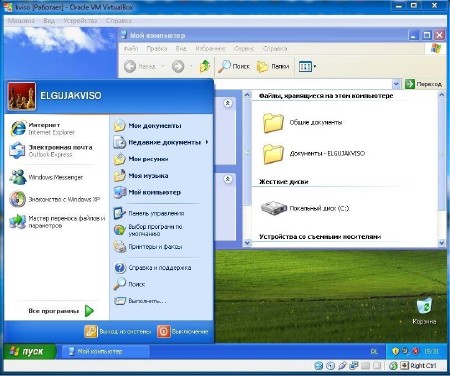This screenshot has height=376, width=450.
Task: Select Документы - ELGUJAKVISO folder
Action: (314, 154)
